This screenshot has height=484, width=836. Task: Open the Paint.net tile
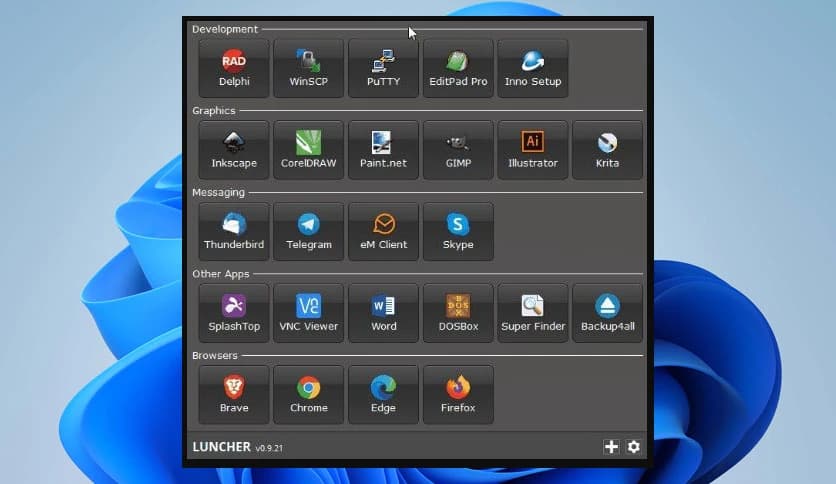pyautogui.click(x=383, y=150)
